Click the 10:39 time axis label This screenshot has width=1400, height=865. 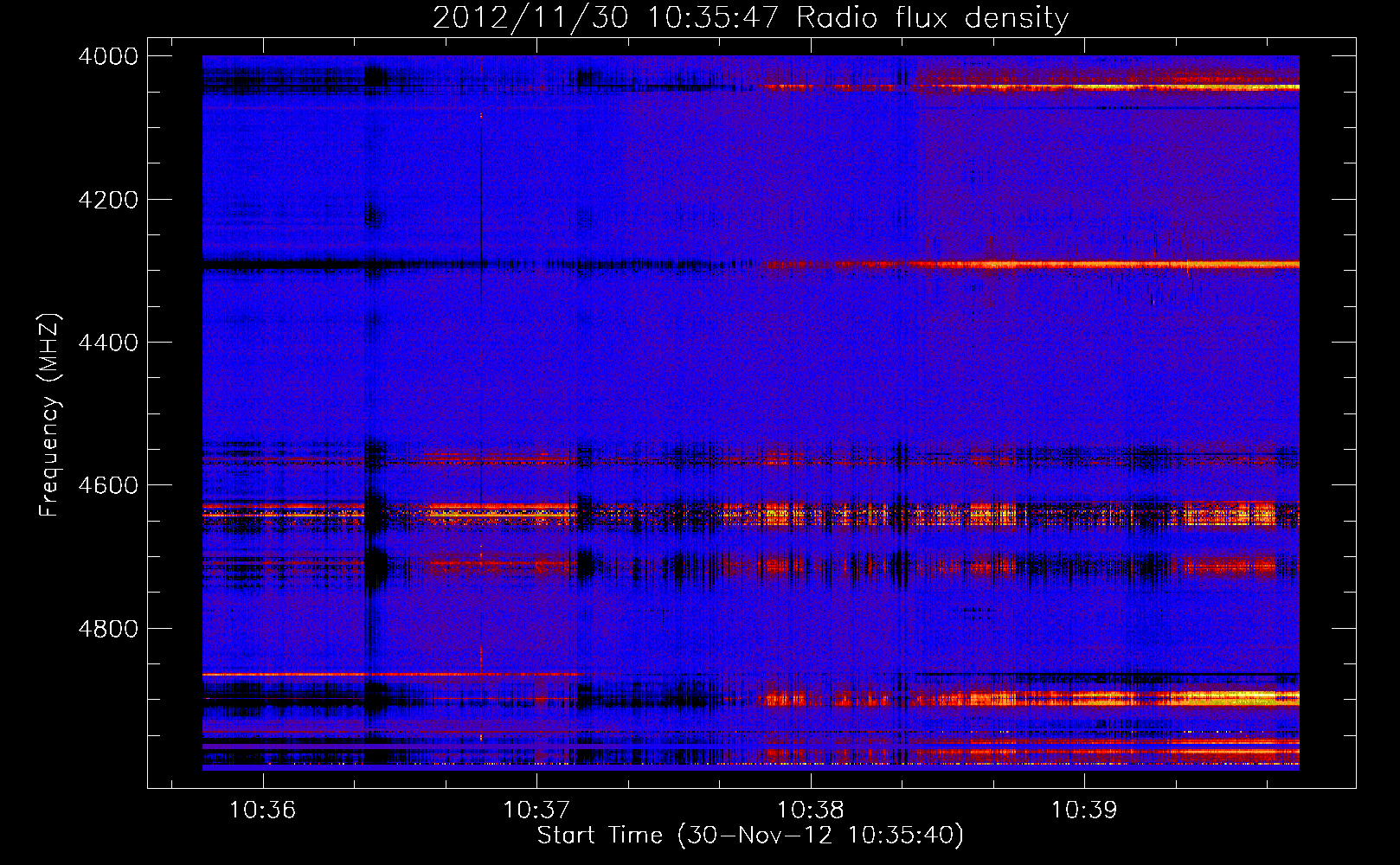pyautogui.click(x=1084, y=810)
